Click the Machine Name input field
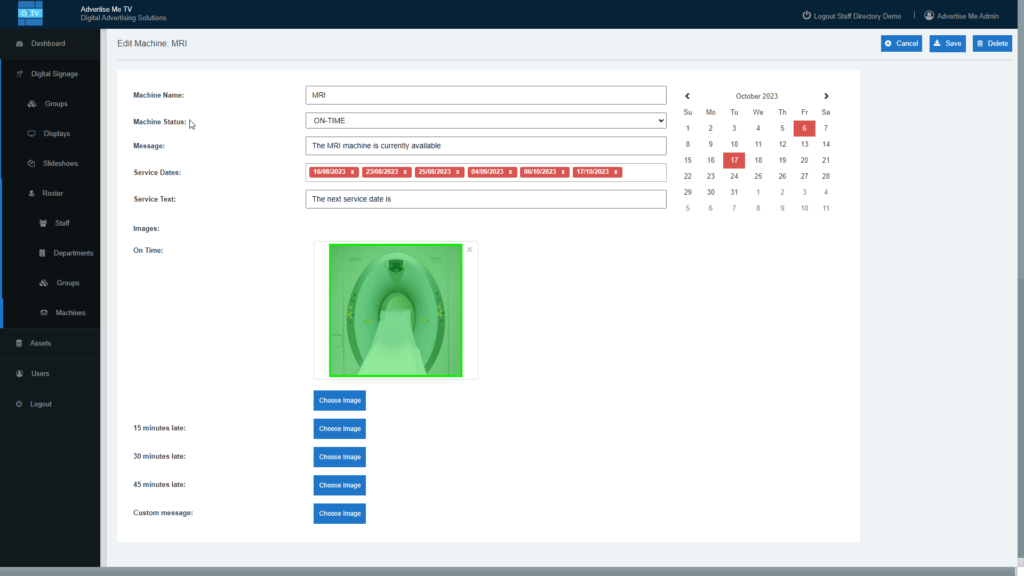 (x=485, y=94)
